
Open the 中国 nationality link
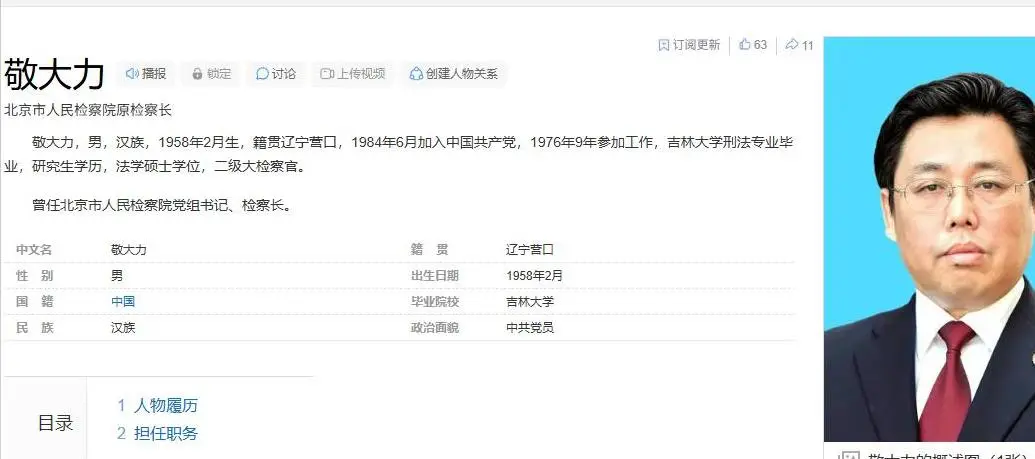[x=123, y=302]
